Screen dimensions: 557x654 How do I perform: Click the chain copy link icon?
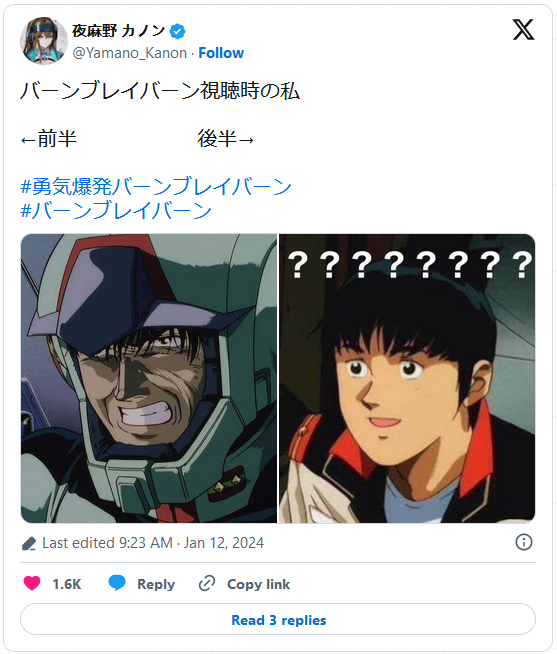(x=207, y=583)
